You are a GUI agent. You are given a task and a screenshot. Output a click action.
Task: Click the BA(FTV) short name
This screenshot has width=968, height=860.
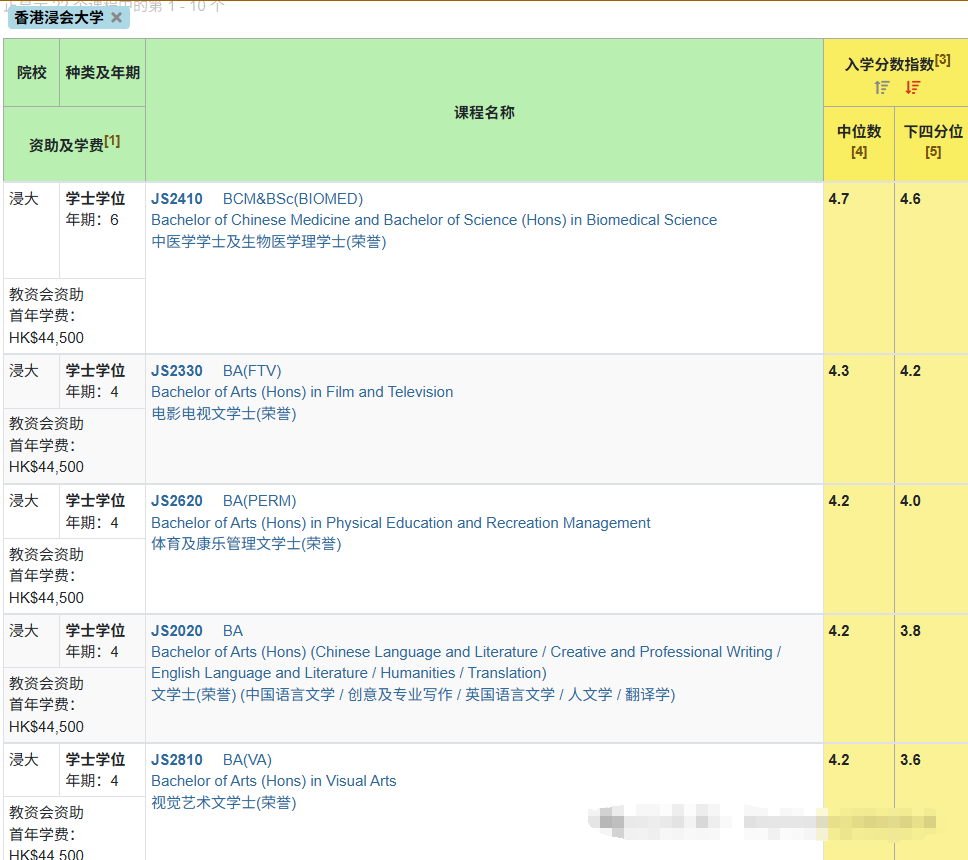(252, 371)
